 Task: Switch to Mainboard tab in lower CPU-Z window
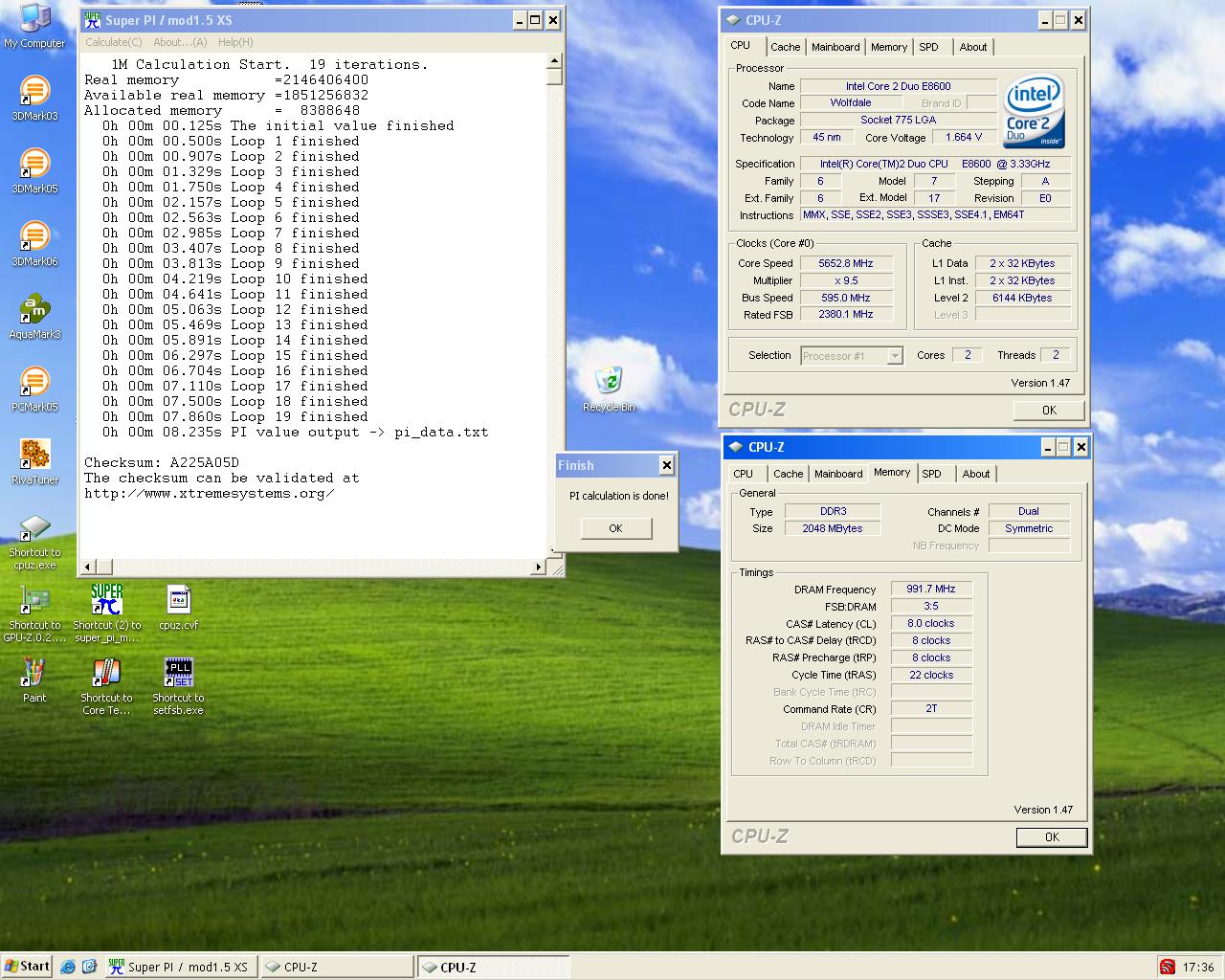838,474
